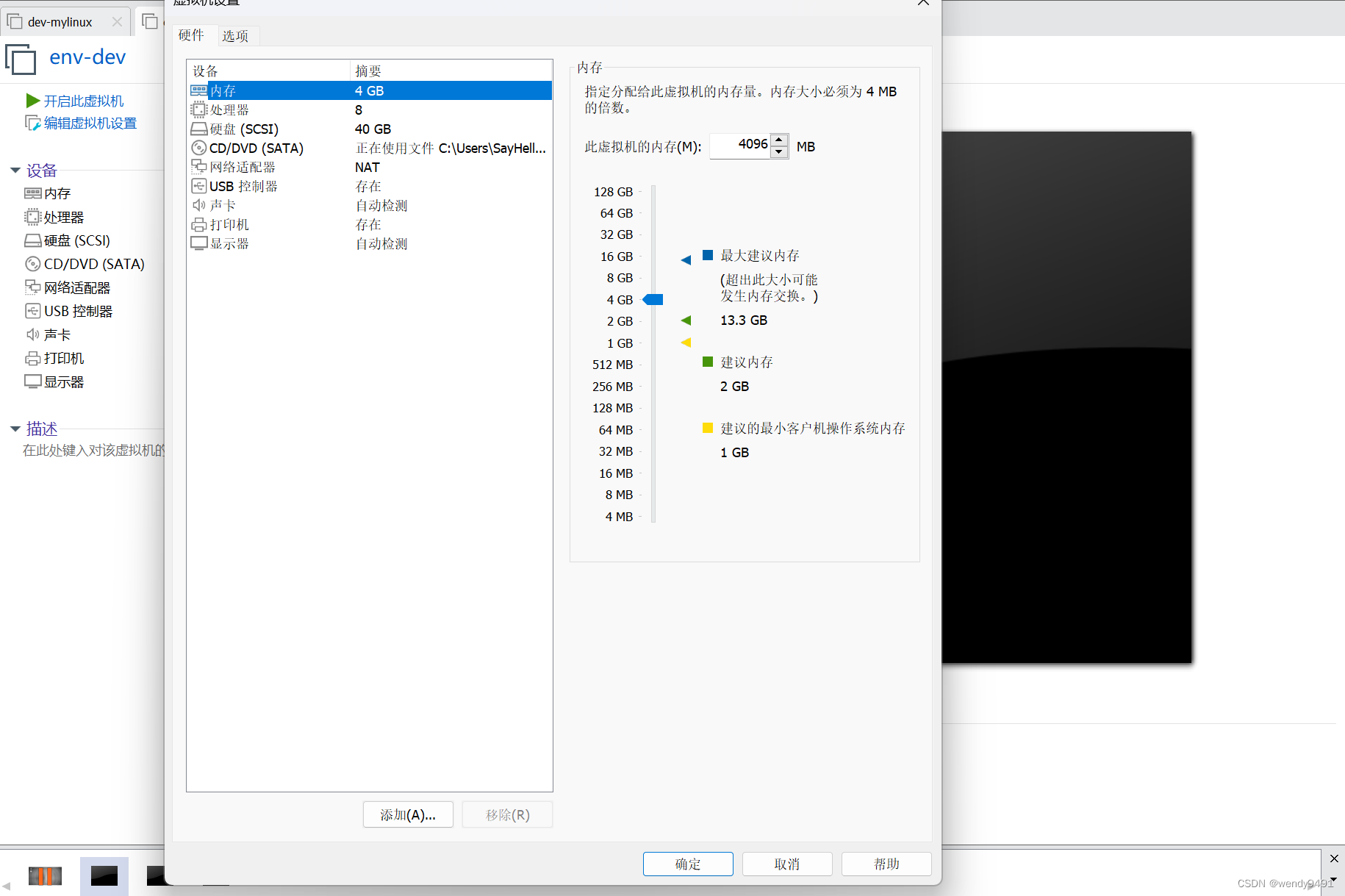This screenshot has height=896, width=1345.
Task: Click the bottom bar left scroll arrow
Action: tap(6, 886)
